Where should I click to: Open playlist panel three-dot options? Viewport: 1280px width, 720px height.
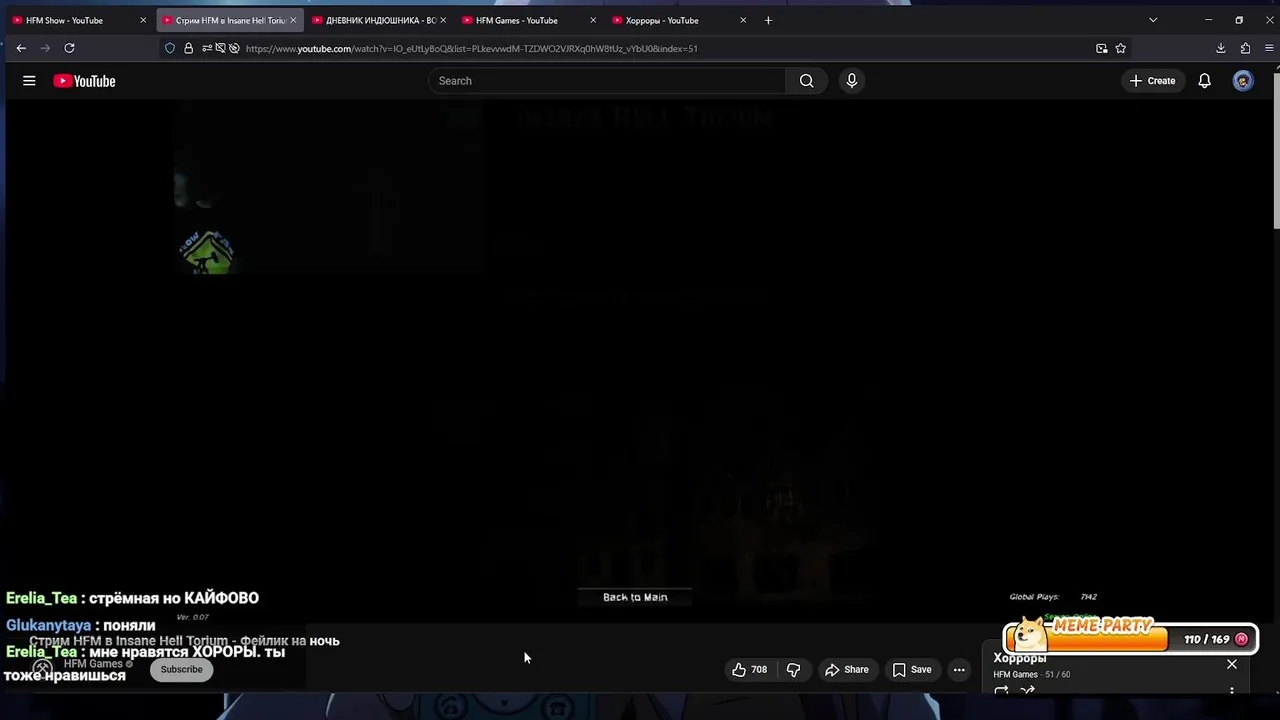[1232, 691]
